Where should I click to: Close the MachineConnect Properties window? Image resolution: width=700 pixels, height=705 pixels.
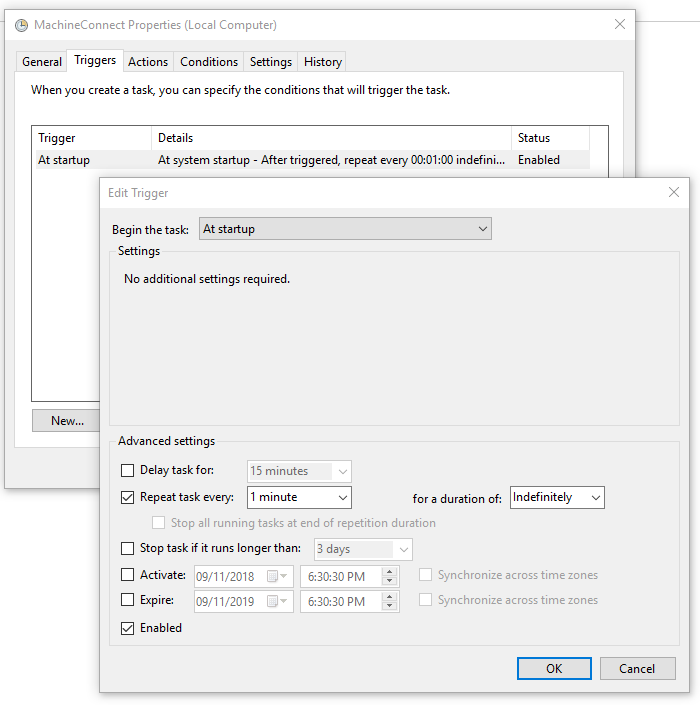tap(620, 25)
